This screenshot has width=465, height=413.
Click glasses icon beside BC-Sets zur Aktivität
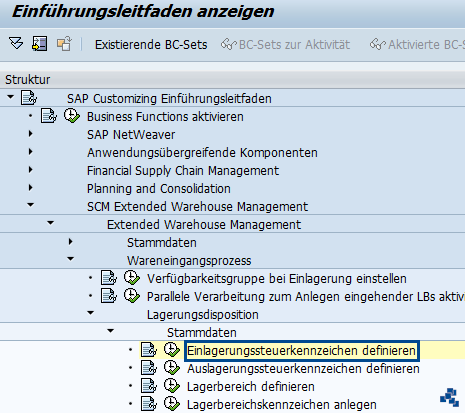(229, 44)
